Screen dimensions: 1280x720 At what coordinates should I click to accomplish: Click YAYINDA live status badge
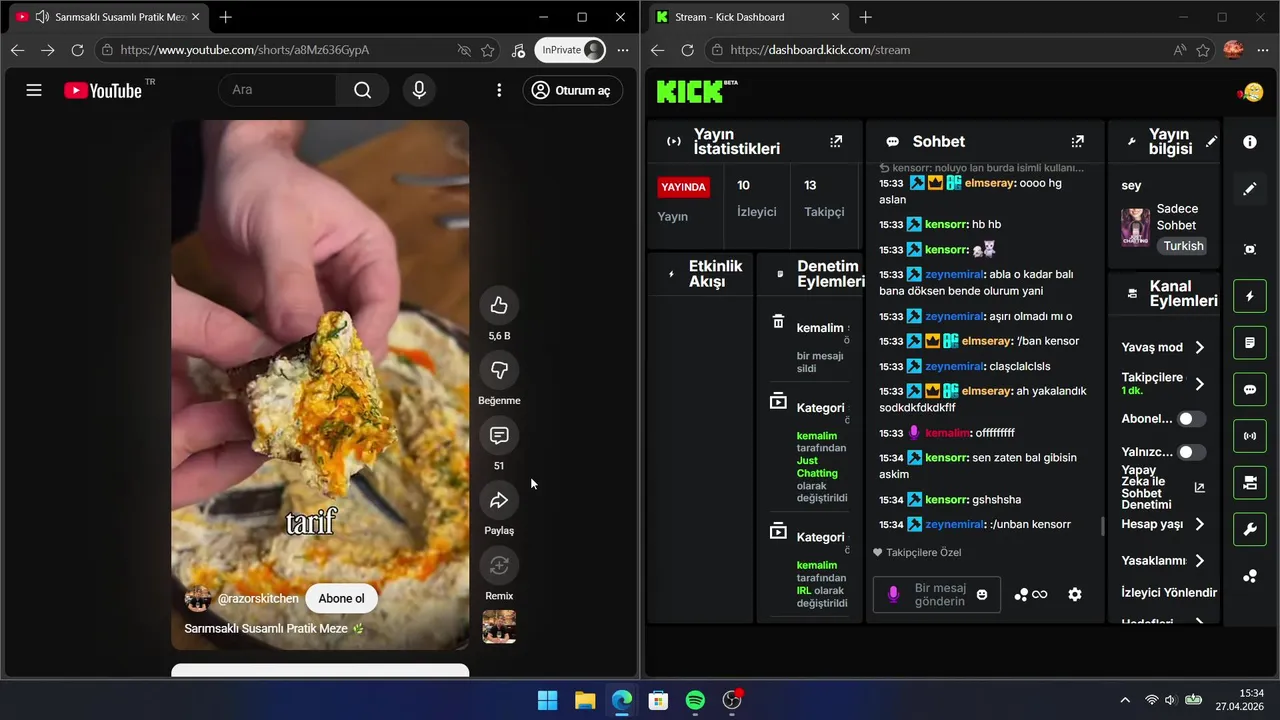click(x=684, y=187)
